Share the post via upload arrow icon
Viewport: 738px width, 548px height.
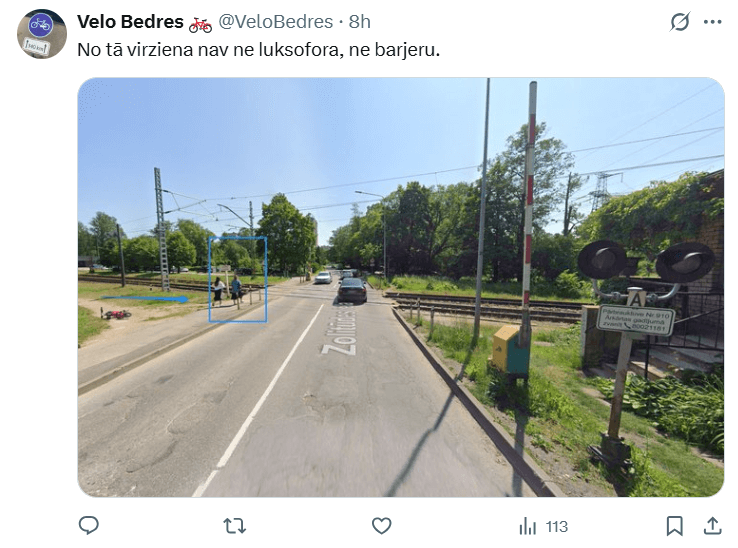click(x=713, y=526)
